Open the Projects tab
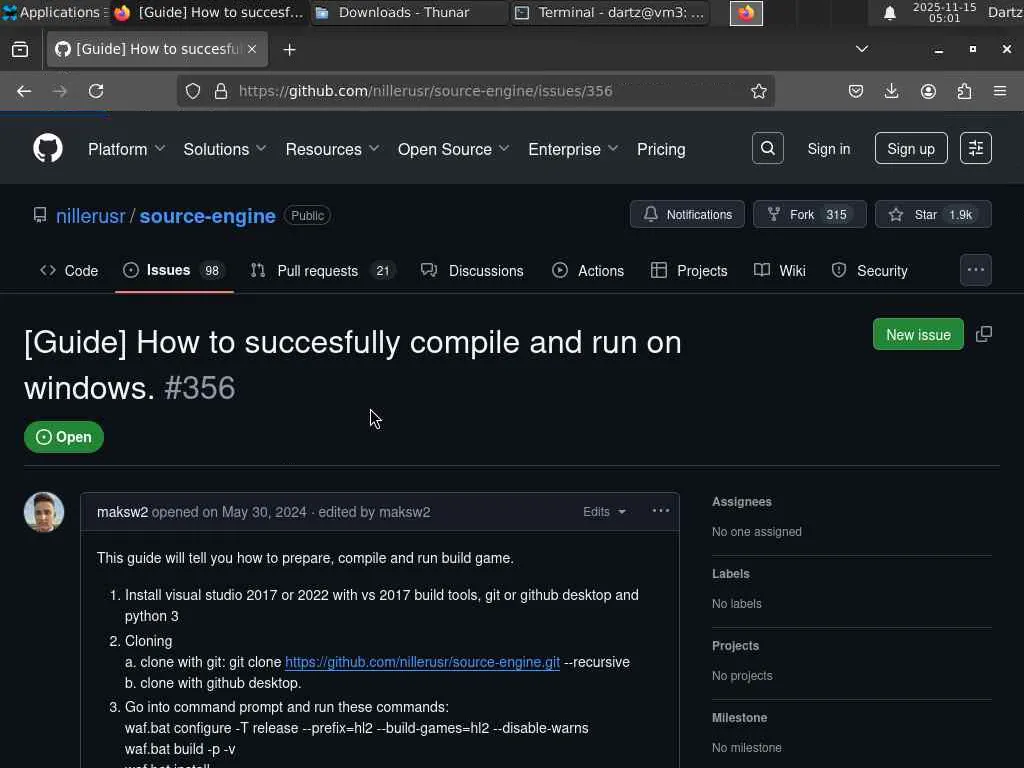The width and height of the screenshot is (1024, 768). point(689,270)
